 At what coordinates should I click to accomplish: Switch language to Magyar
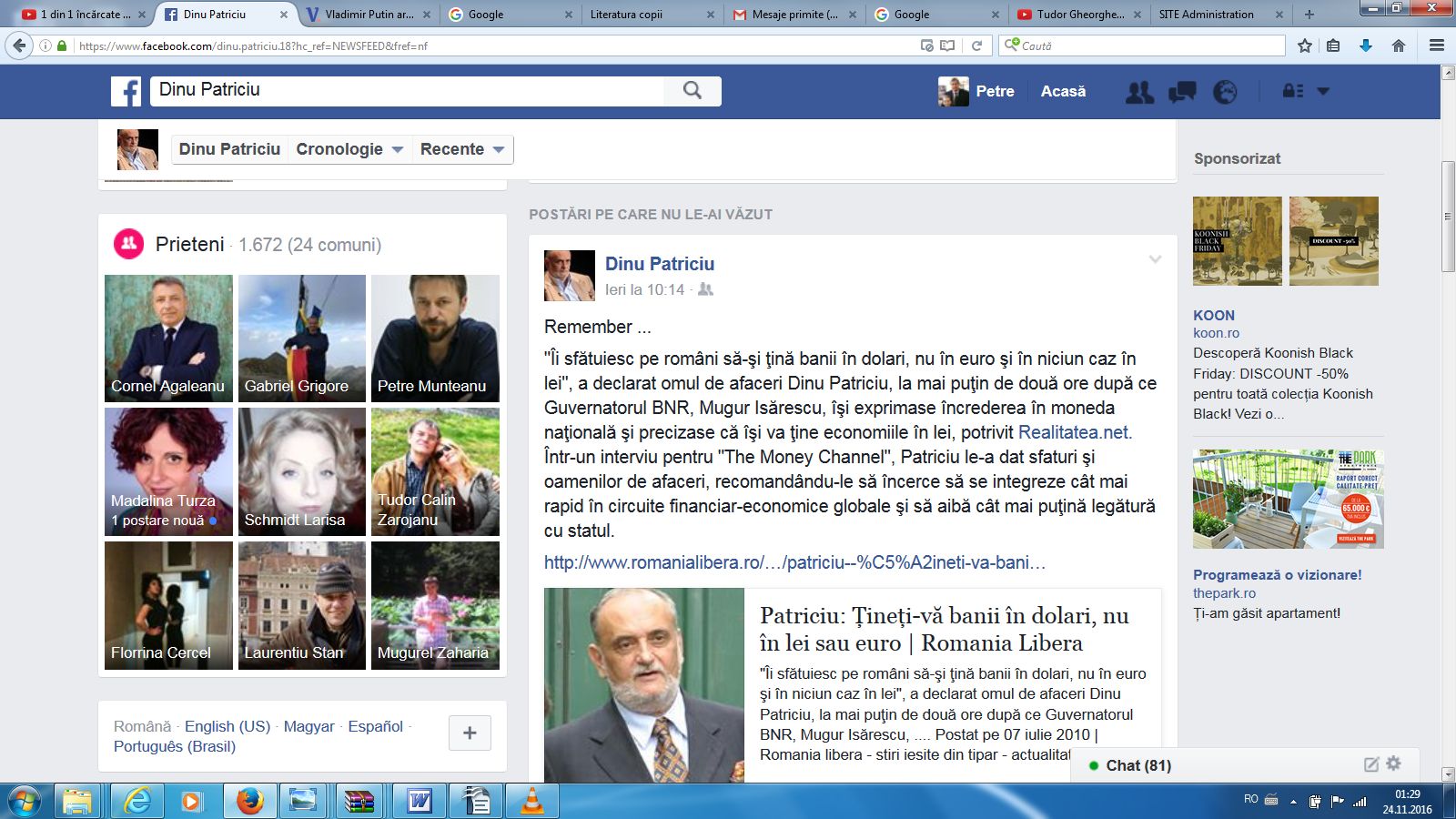[x=309, y=726]
